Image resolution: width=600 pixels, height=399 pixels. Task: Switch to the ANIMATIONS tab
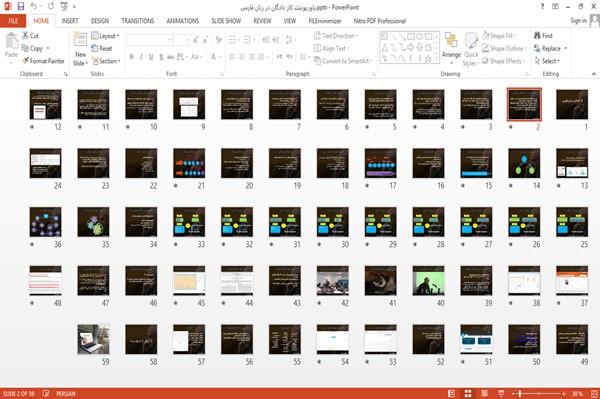[x=183, y=21]
